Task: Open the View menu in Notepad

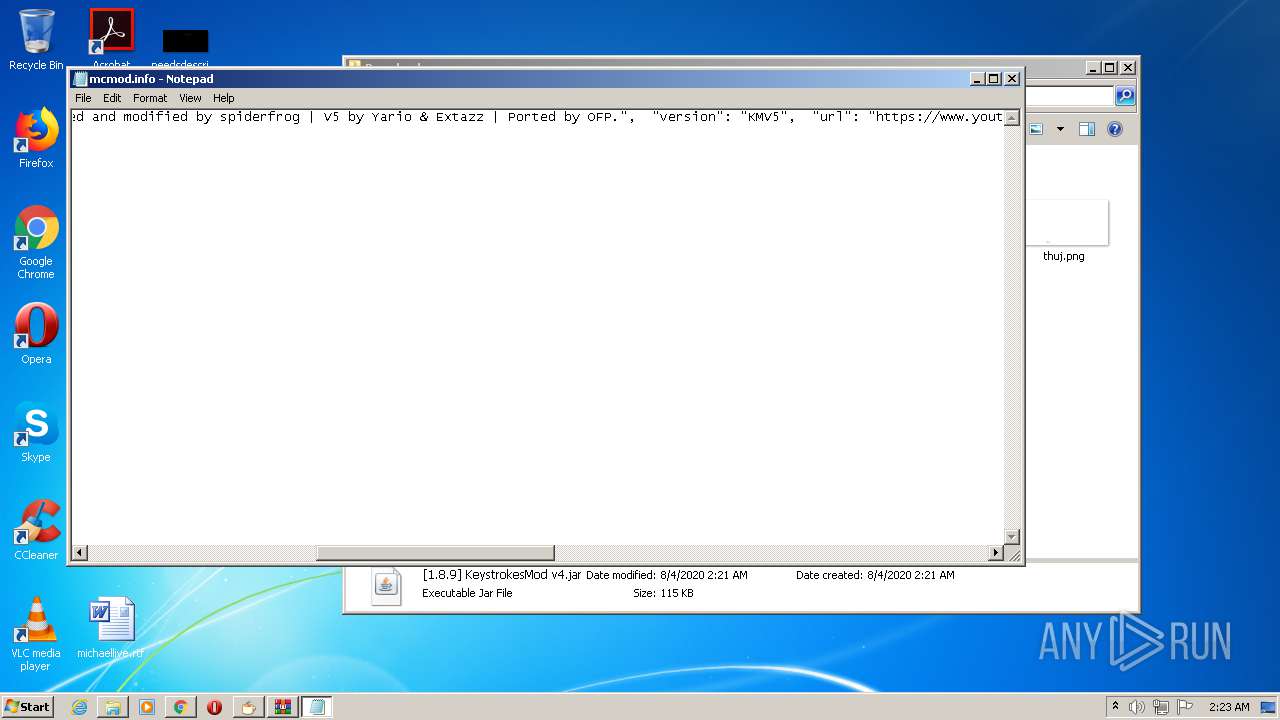Action: point(190,98)
